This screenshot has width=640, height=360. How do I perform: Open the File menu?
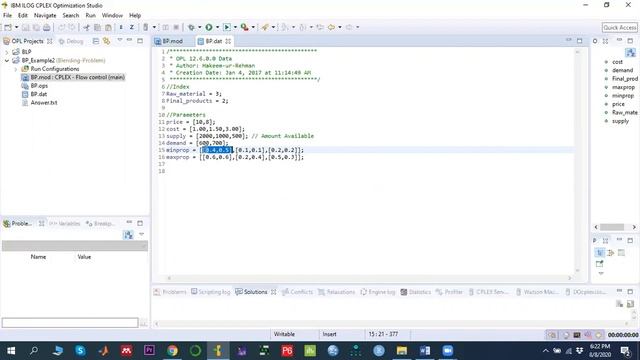pos(7,16)
